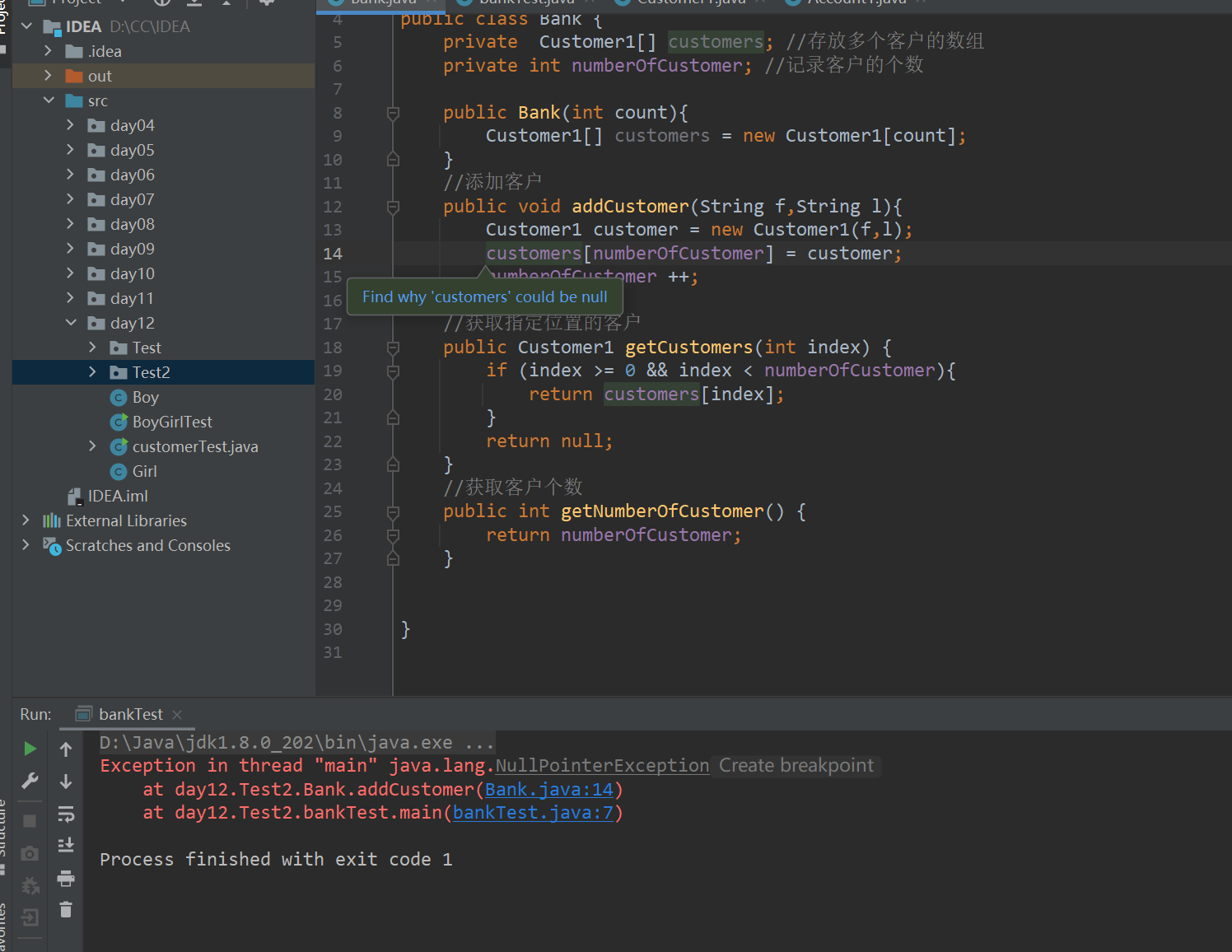Open the Bank.java:14 stack trace link
Screen dimensions: 1232x952
(x=548, y=790)
